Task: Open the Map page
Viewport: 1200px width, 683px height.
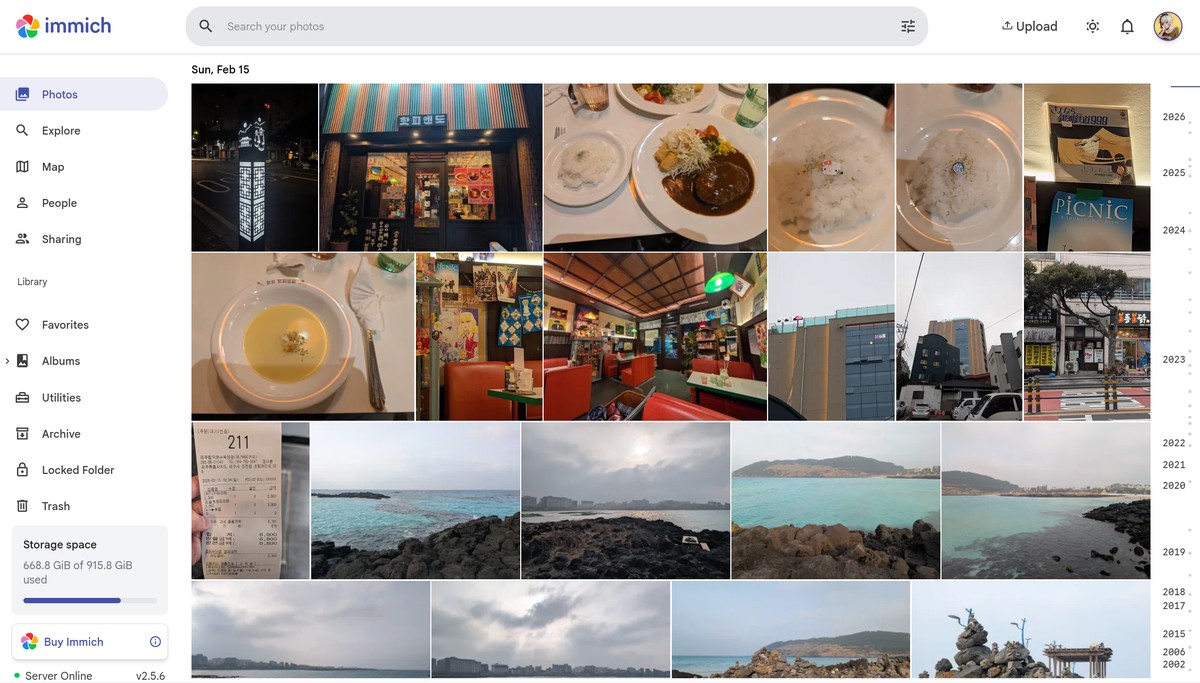Action: (x=52, y=167)
